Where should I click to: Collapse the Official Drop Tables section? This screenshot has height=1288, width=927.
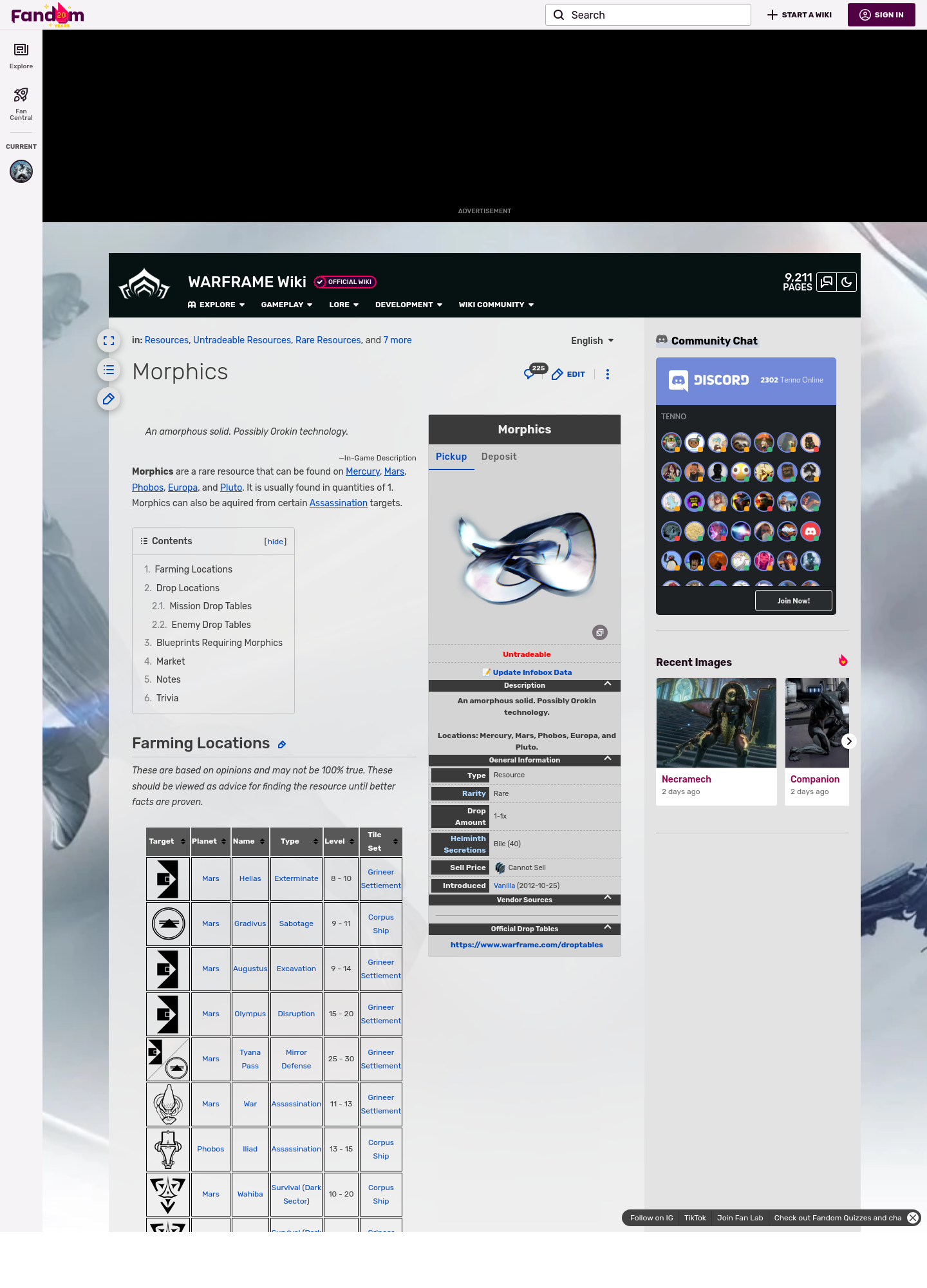coord(608,927)
